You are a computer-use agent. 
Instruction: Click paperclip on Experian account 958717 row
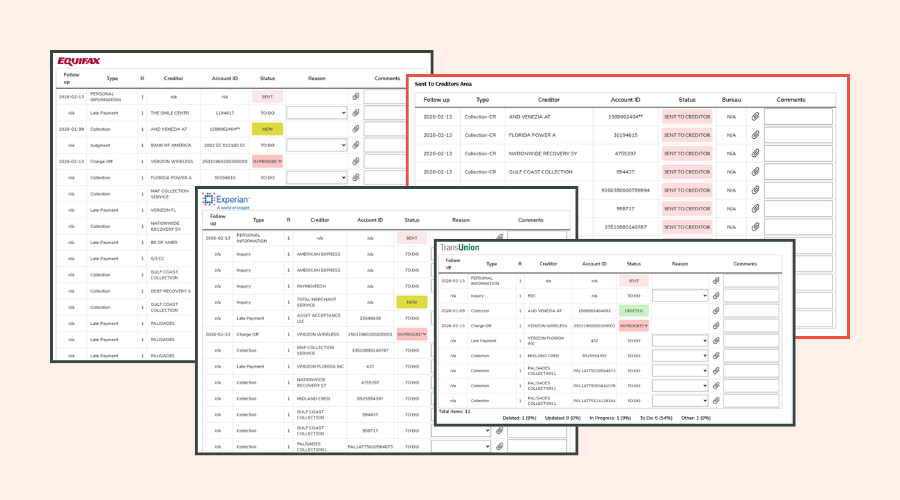[499, 431]
